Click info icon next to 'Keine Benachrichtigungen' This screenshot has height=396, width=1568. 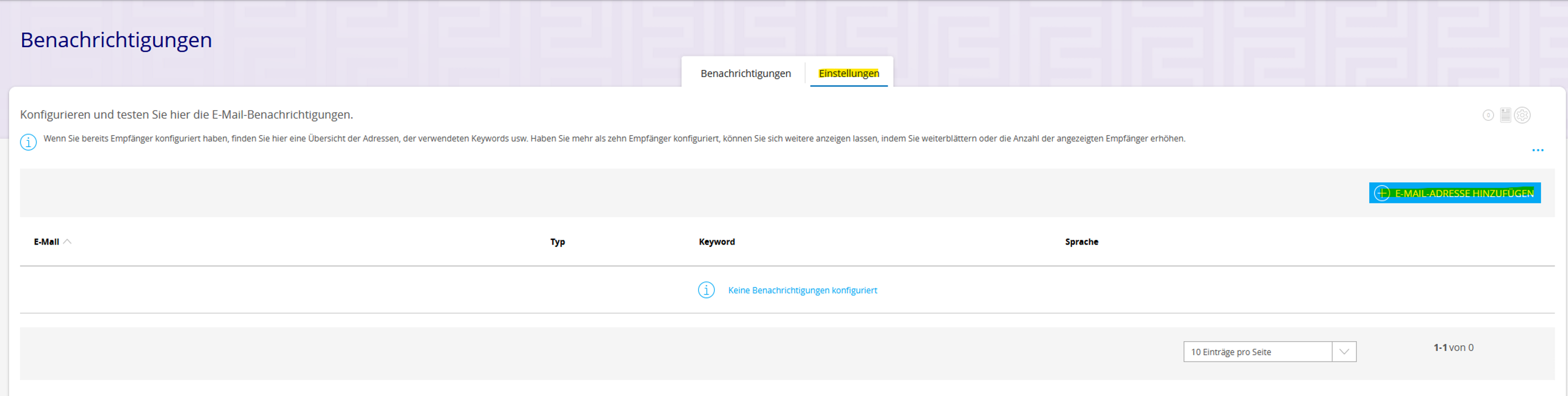click(x=706, y=290)
